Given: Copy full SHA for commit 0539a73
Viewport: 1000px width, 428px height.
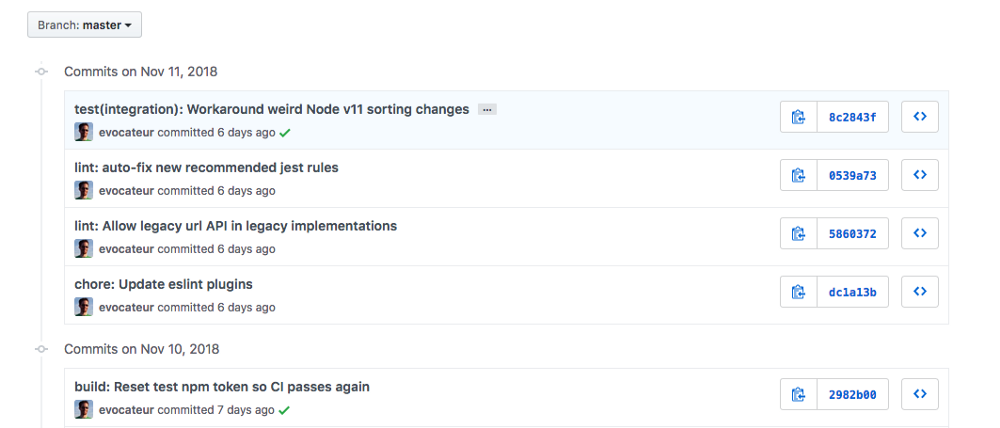Looking at the screenshot, I should tap(798, 175).
